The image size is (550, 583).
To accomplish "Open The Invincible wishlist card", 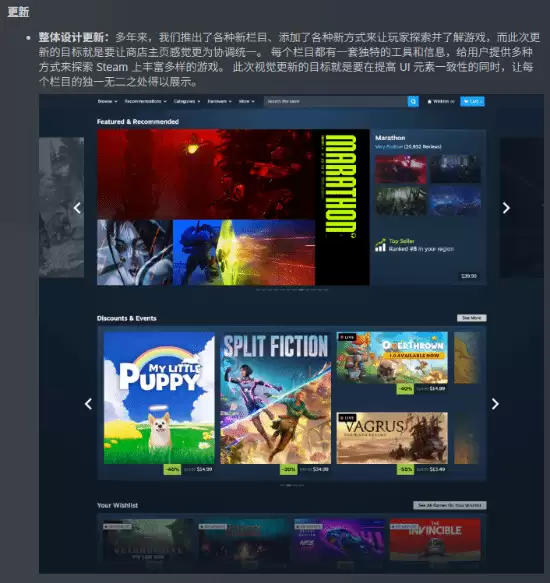I will pyautogui.click(x=435, y=540).
